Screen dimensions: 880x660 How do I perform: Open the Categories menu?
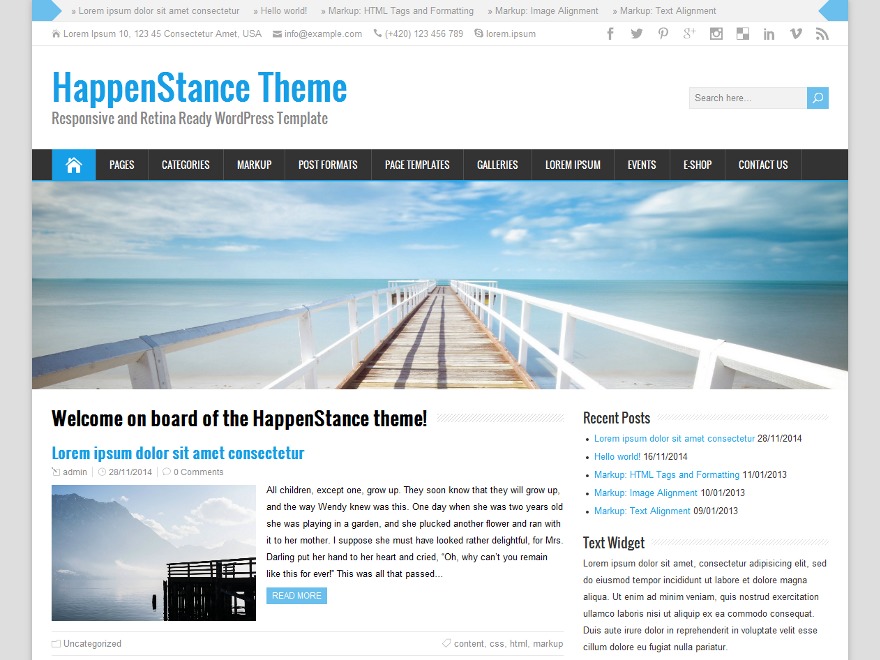point(186,165)
